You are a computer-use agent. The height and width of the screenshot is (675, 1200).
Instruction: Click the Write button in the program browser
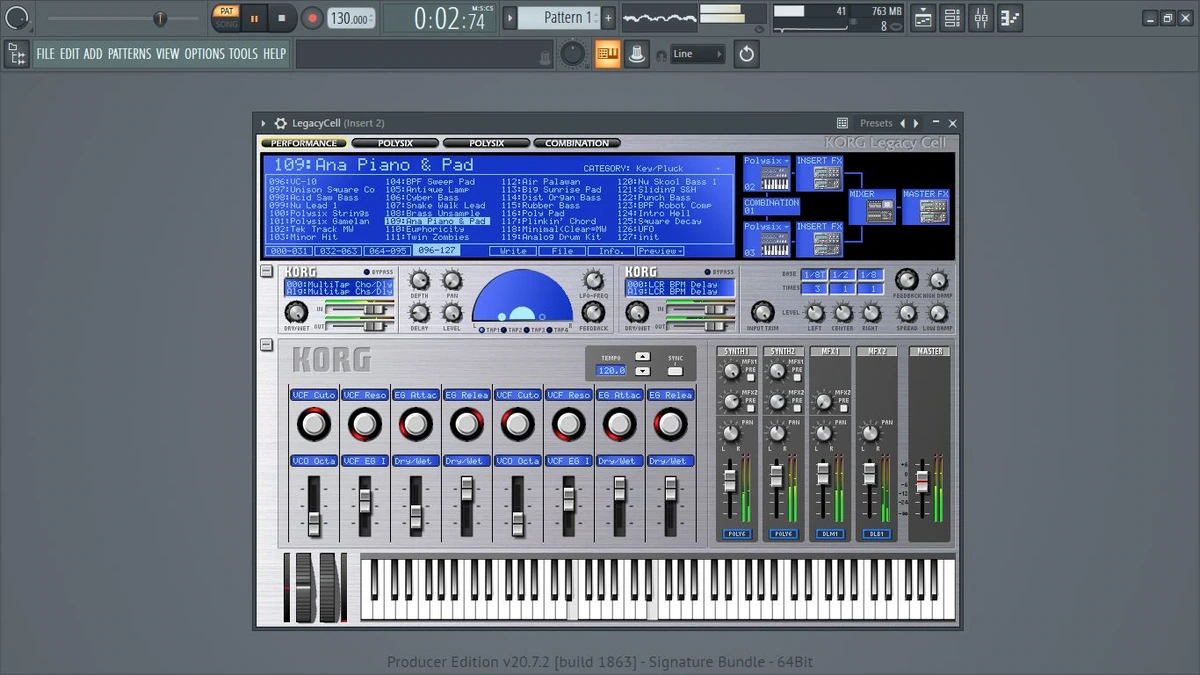[x=513, y=251]
